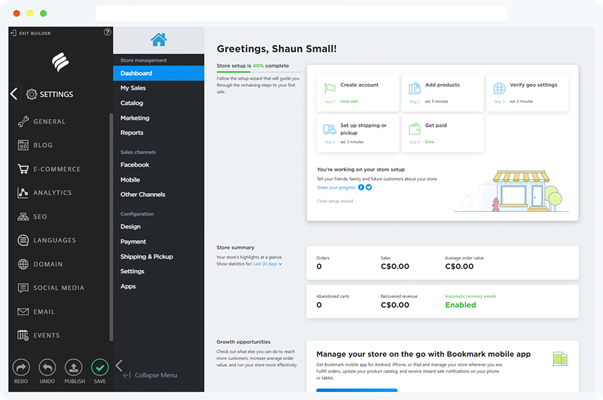Open E-Commerce shopping cart icon
The width and height of the screenshot is (603, 400).
[x=23, y=169]
